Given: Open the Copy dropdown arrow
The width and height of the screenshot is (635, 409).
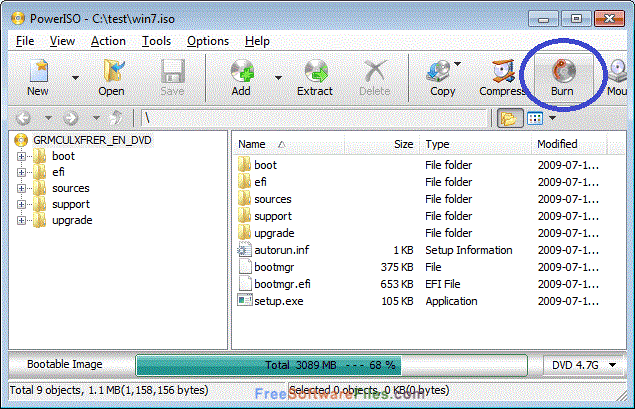Looking at the screenshot, I should [458, 64].
